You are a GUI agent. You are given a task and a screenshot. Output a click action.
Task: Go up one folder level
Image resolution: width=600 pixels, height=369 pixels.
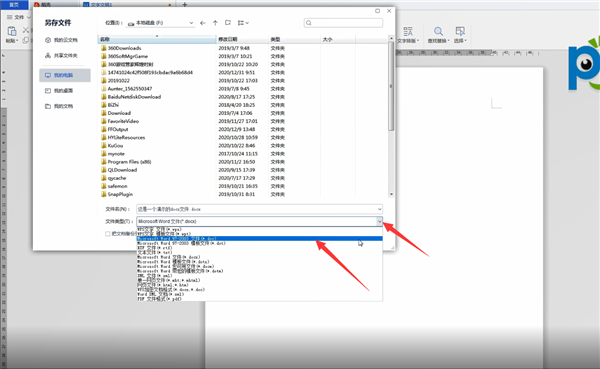pos(215,23)
